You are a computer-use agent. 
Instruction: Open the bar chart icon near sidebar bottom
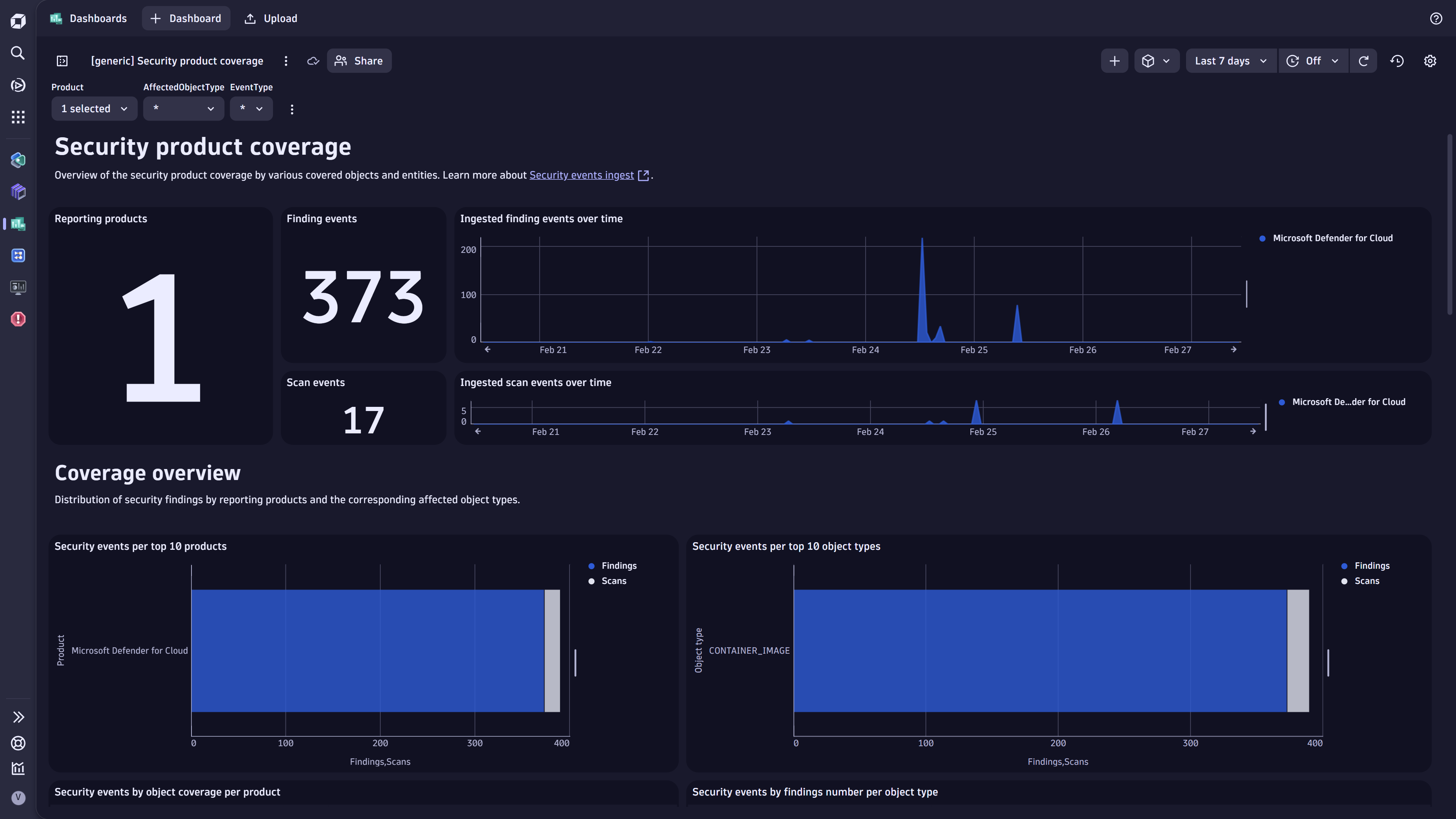click(18, 769)
